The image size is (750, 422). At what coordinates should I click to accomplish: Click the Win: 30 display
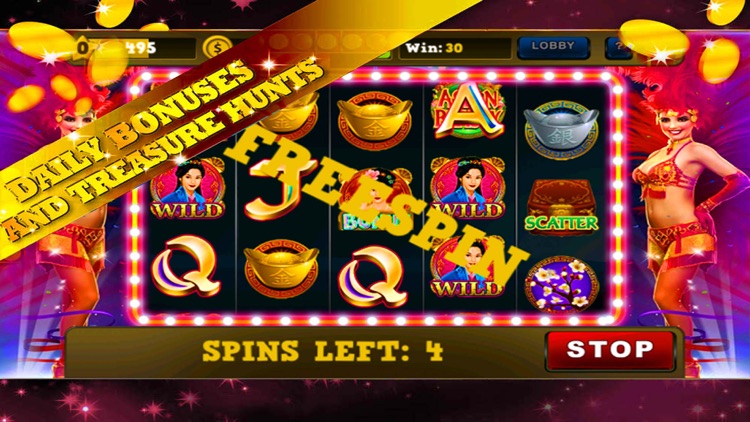point(455,48)
